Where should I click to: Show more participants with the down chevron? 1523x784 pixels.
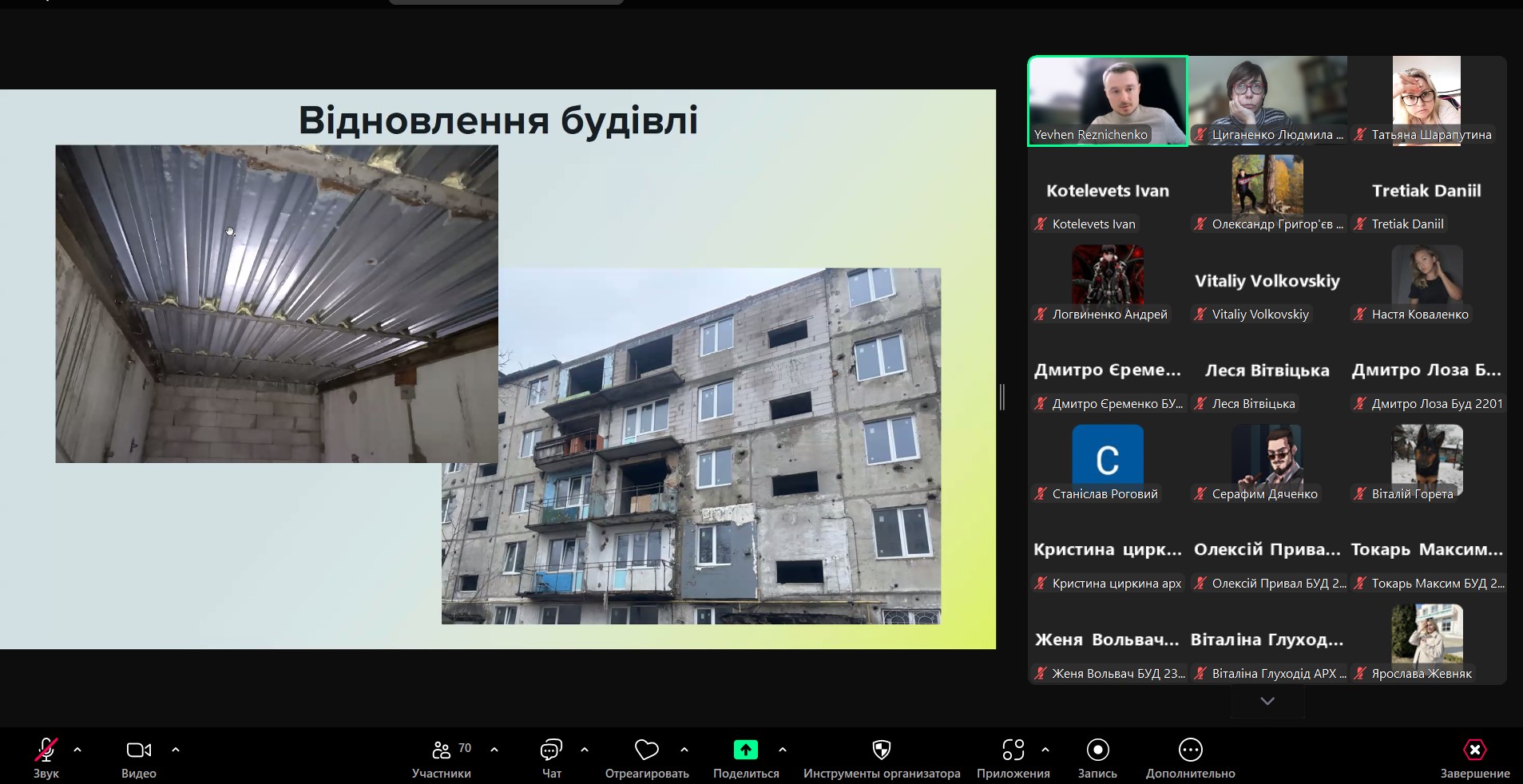(1267, 701)
